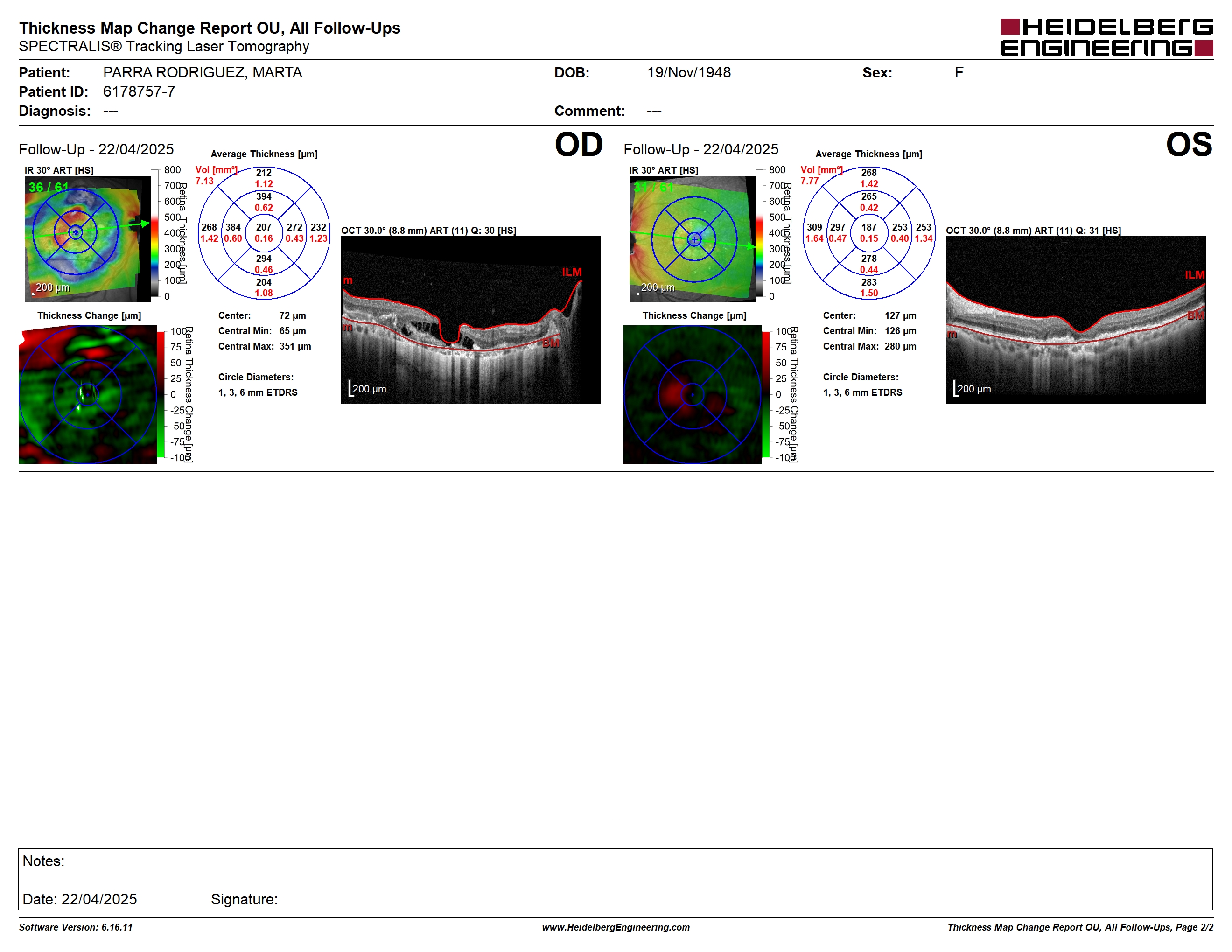Click the OS central subfield value '187'
Viewport: 1232px width, 952px height.
(869, 227)
